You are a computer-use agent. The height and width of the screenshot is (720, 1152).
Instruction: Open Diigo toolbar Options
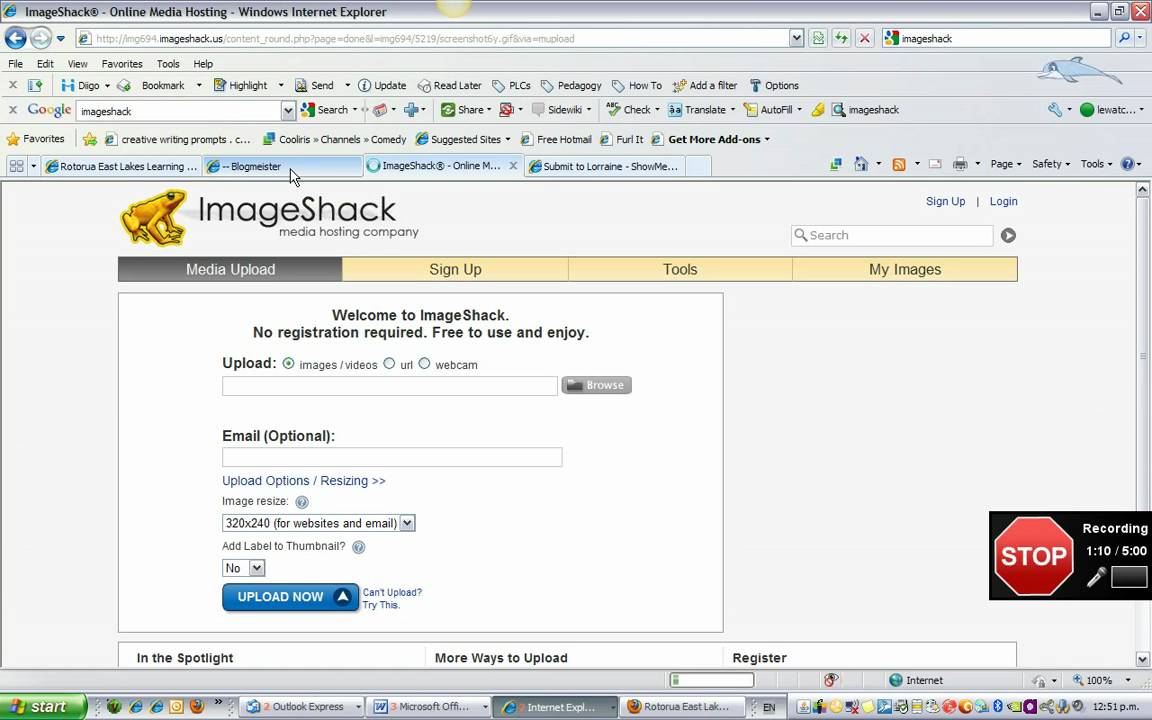click(x=774, y=85)
